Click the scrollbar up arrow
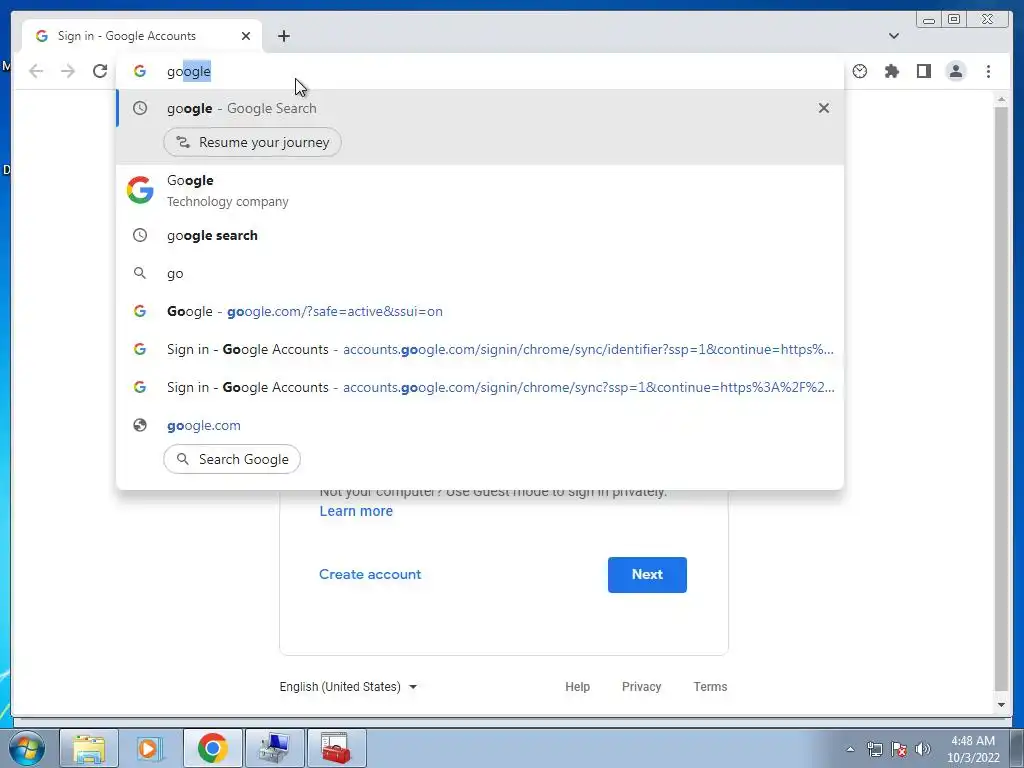Screen dimensions: 1024x768 pos(1001,99)
